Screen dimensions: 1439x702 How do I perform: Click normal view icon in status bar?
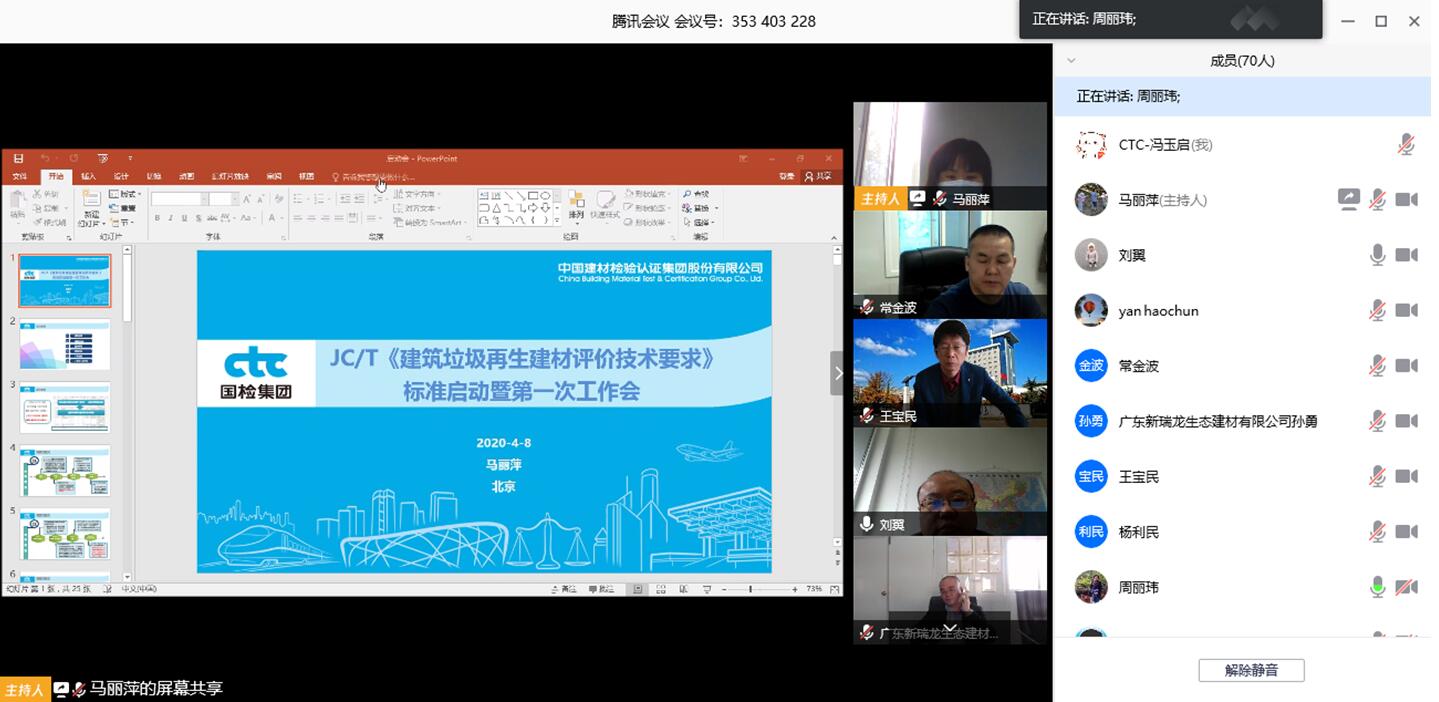(637, 589)
